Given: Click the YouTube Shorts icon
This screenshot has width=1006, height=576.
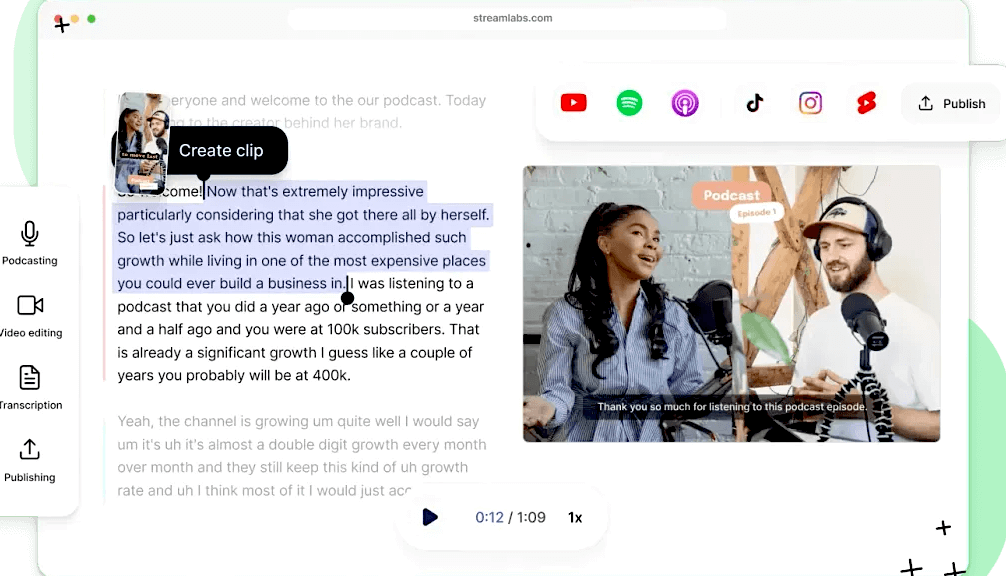Looking at the screenshot, I should tap(866, 103).
